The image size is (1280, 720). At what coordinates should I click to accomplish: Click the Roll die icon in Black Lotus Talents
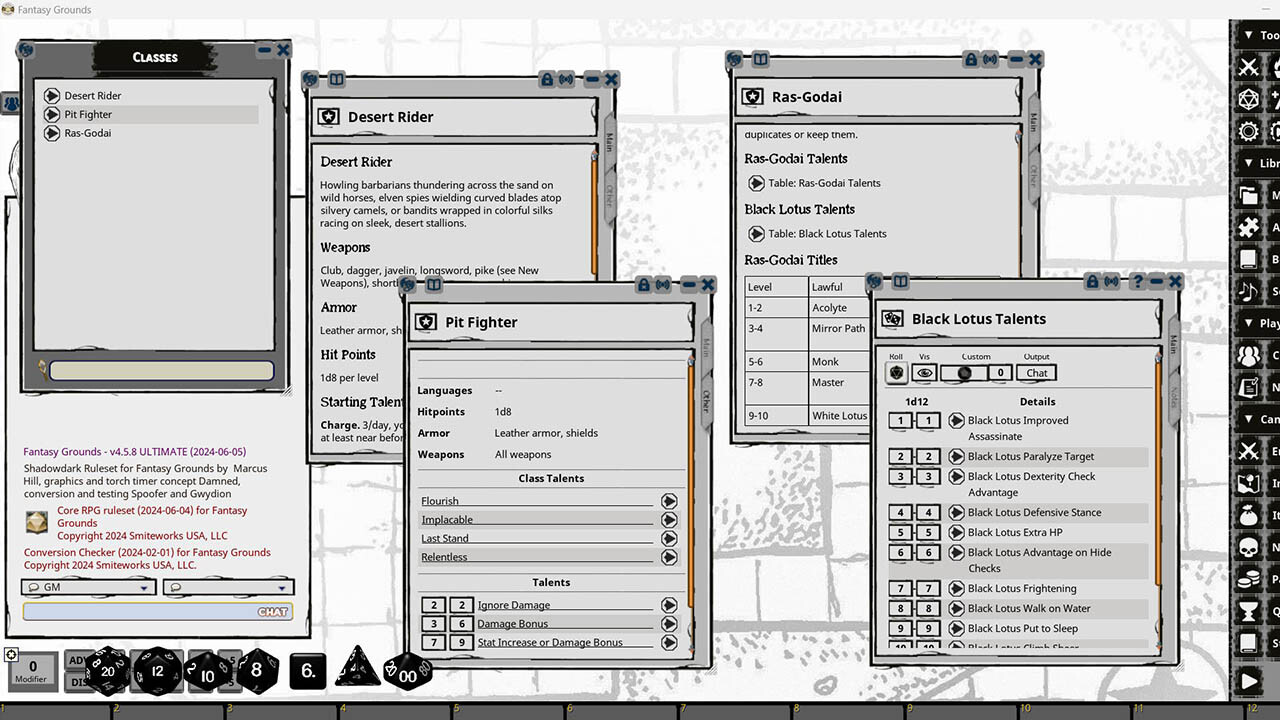coord(896,372)
